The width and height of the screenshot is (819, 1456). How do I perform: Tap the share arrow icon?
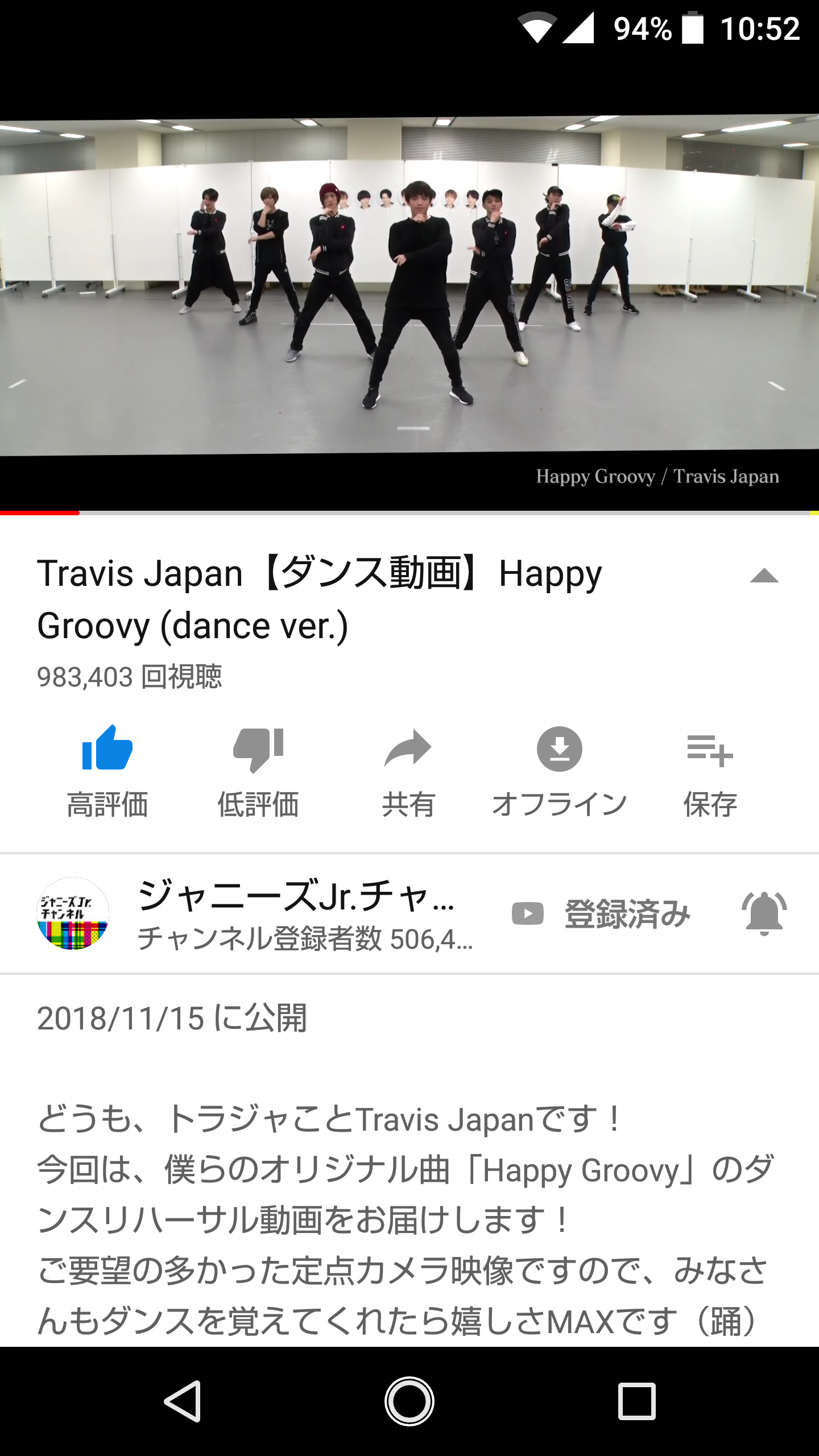pyautogui.click(x=408, y=748)
